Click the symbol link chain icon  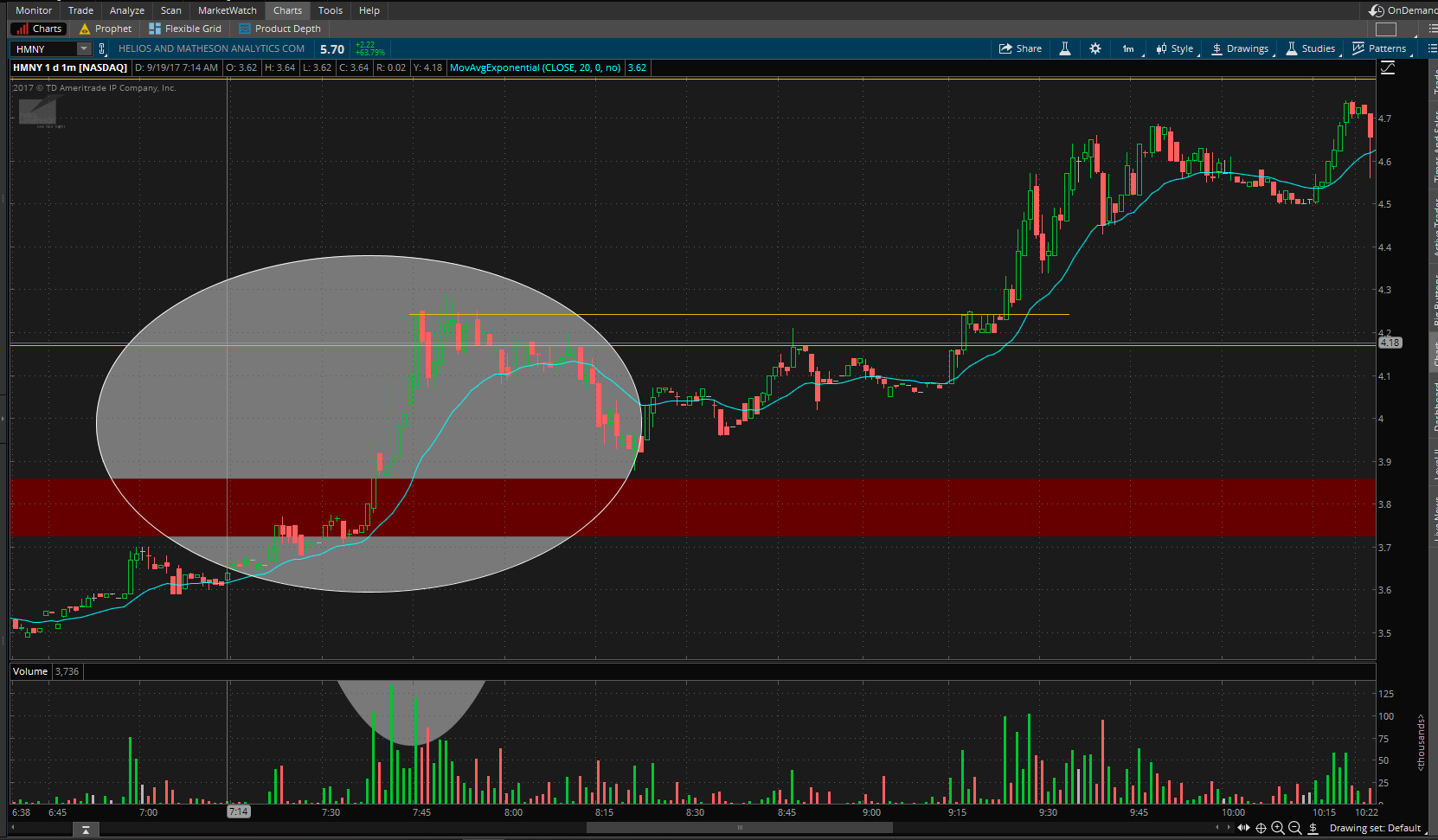click(x=102, y=49)
